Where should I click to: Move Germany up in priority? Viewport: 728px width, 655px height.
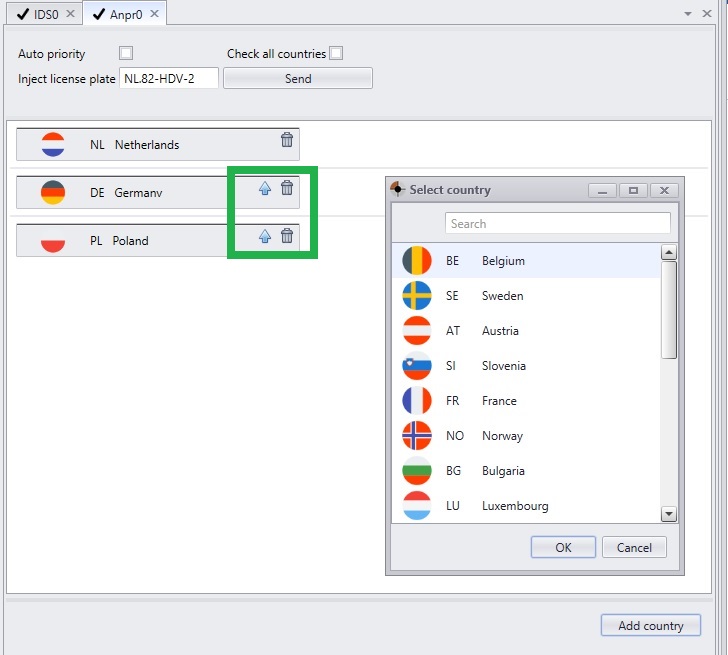coord(265,188)
